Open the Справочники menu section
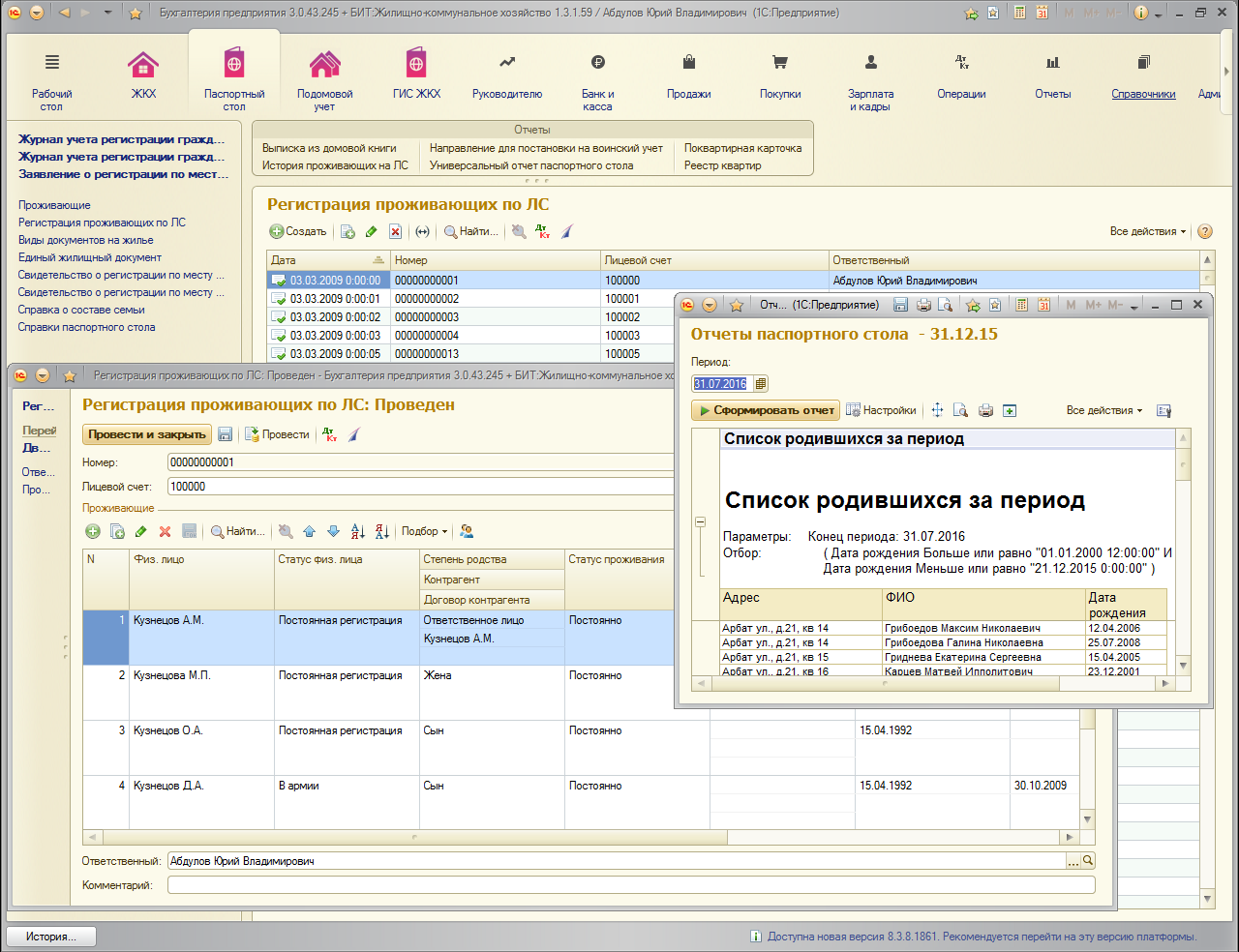This screenshot has height=952, width=1239. (1143, 94)
